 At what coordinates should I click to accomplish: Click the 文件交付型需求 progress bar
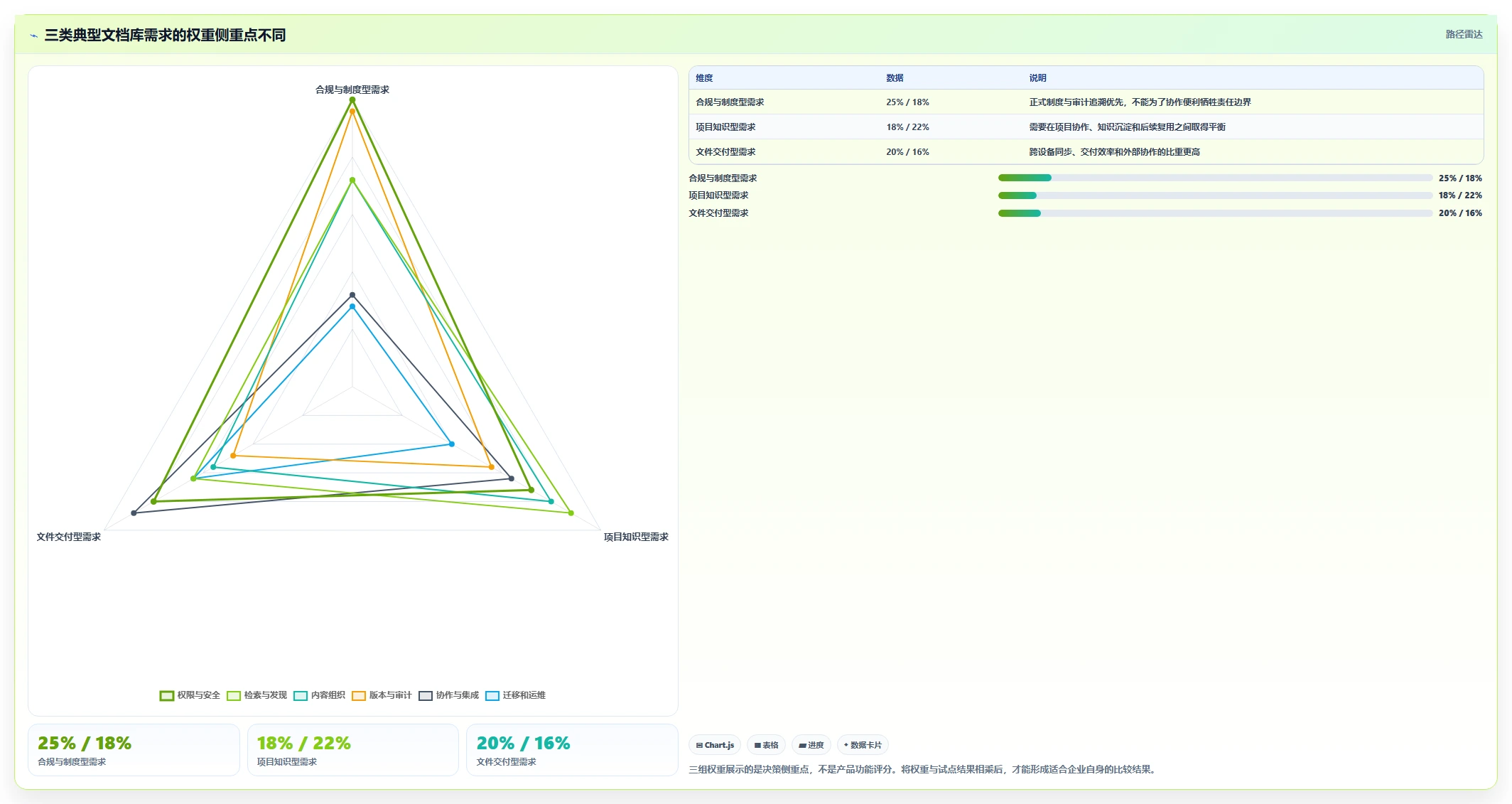(x=1215, y=213)
